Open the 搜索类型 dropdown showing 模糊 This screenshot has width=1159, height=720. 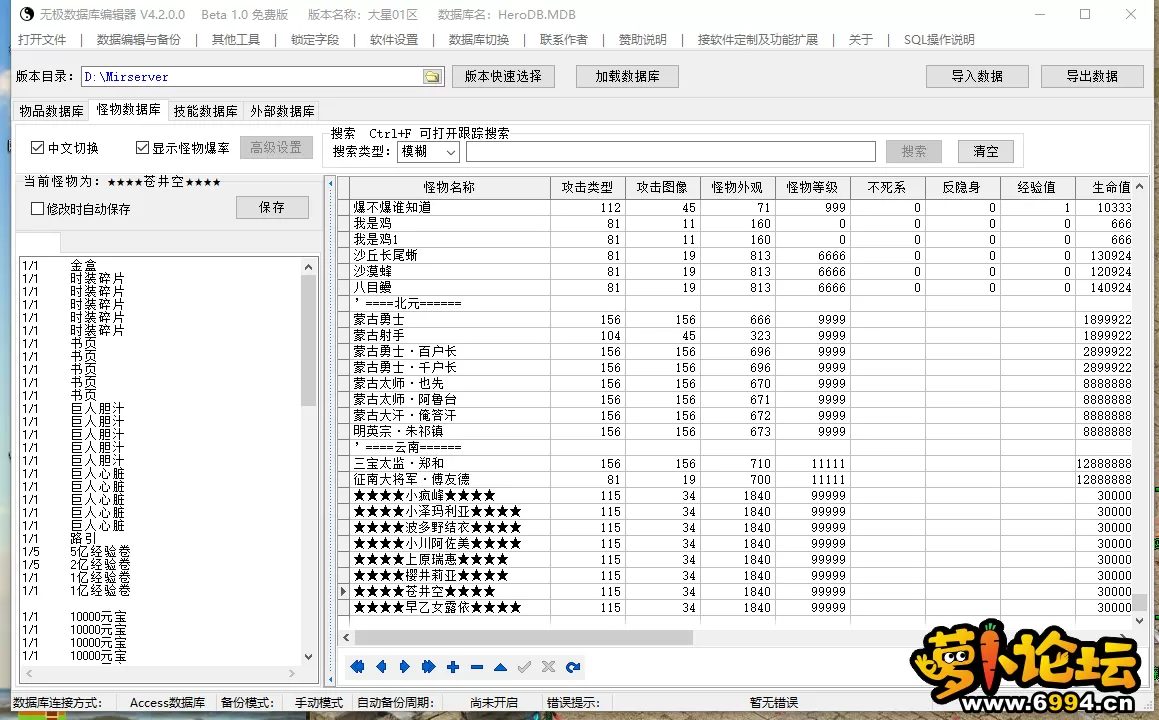pos(429,152)
